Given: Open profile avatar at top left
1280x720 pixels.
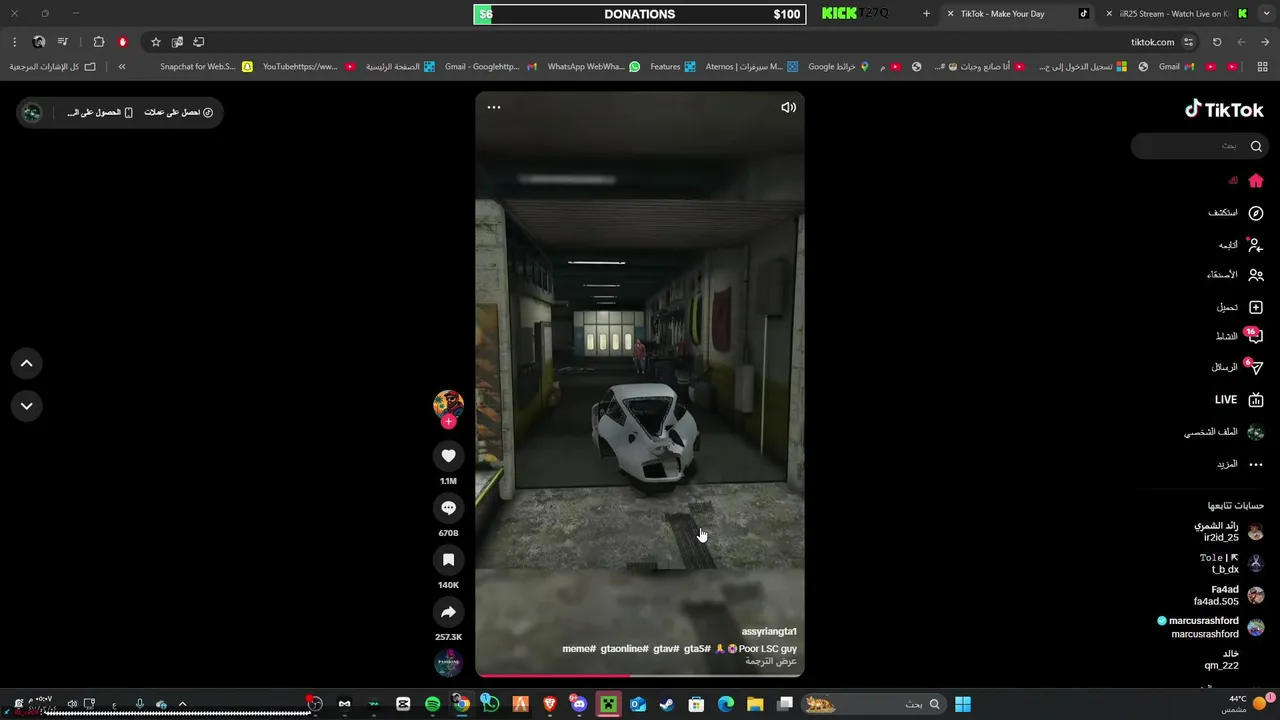Looking at the screenshot, I should [32, 112].
